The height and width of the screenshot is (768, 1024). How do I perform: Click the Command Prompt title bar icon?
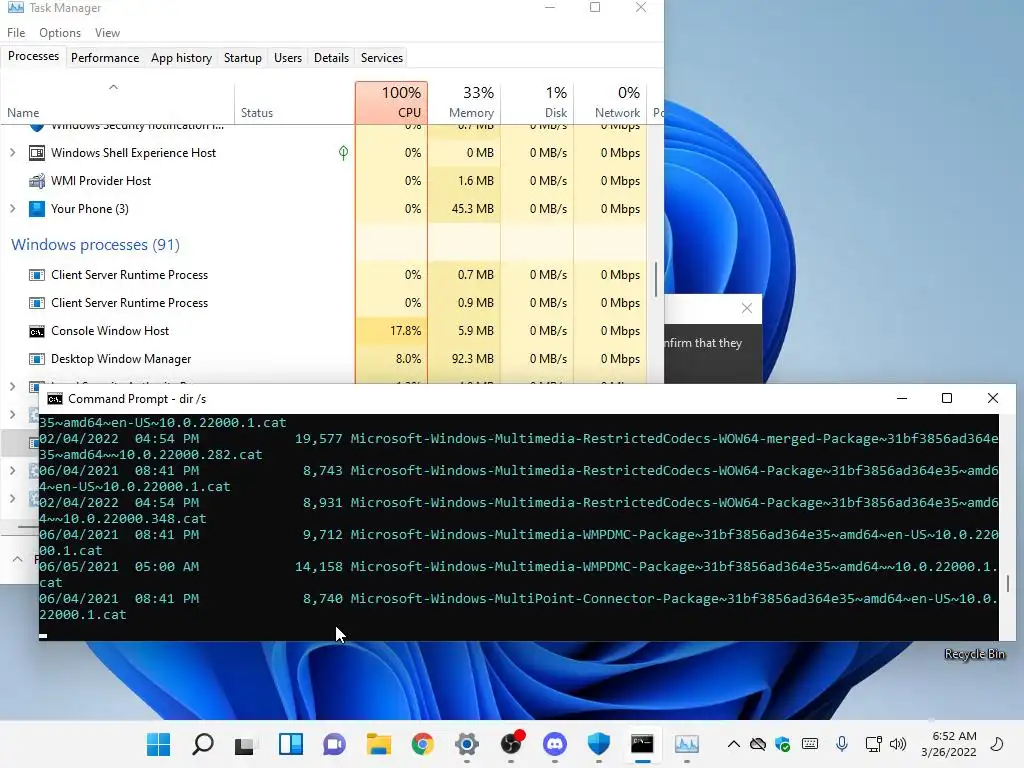55,399
